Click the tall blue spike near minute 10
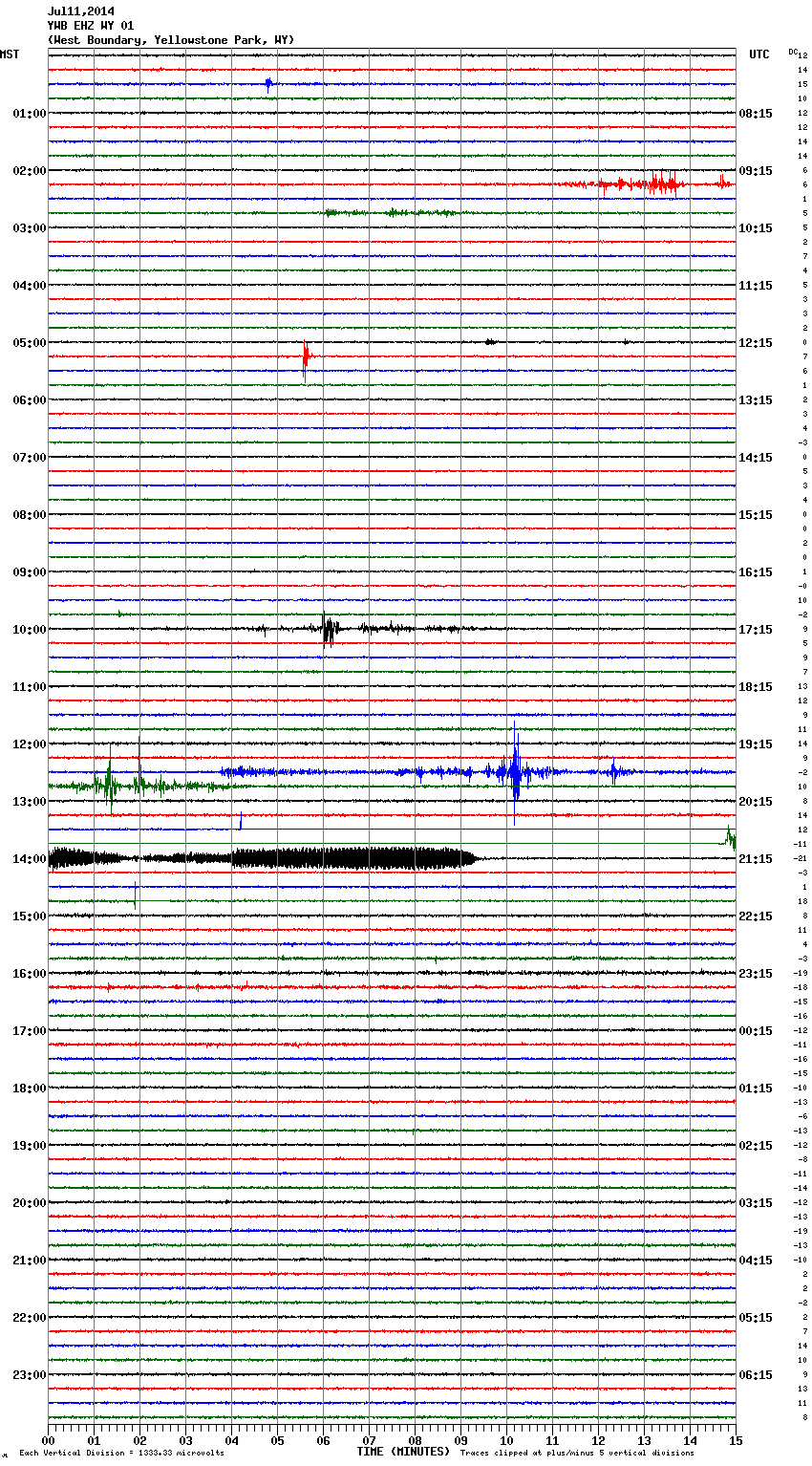This screenshot has height=1466, width=812. [x=515, y=772]
